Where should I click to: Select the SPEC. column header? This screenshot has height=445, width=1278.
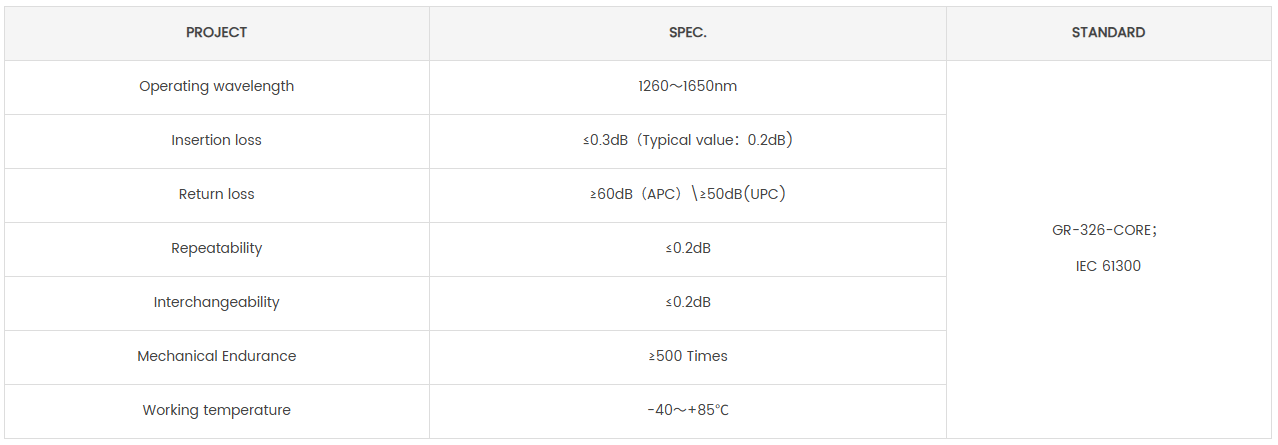tap(687, 32)
